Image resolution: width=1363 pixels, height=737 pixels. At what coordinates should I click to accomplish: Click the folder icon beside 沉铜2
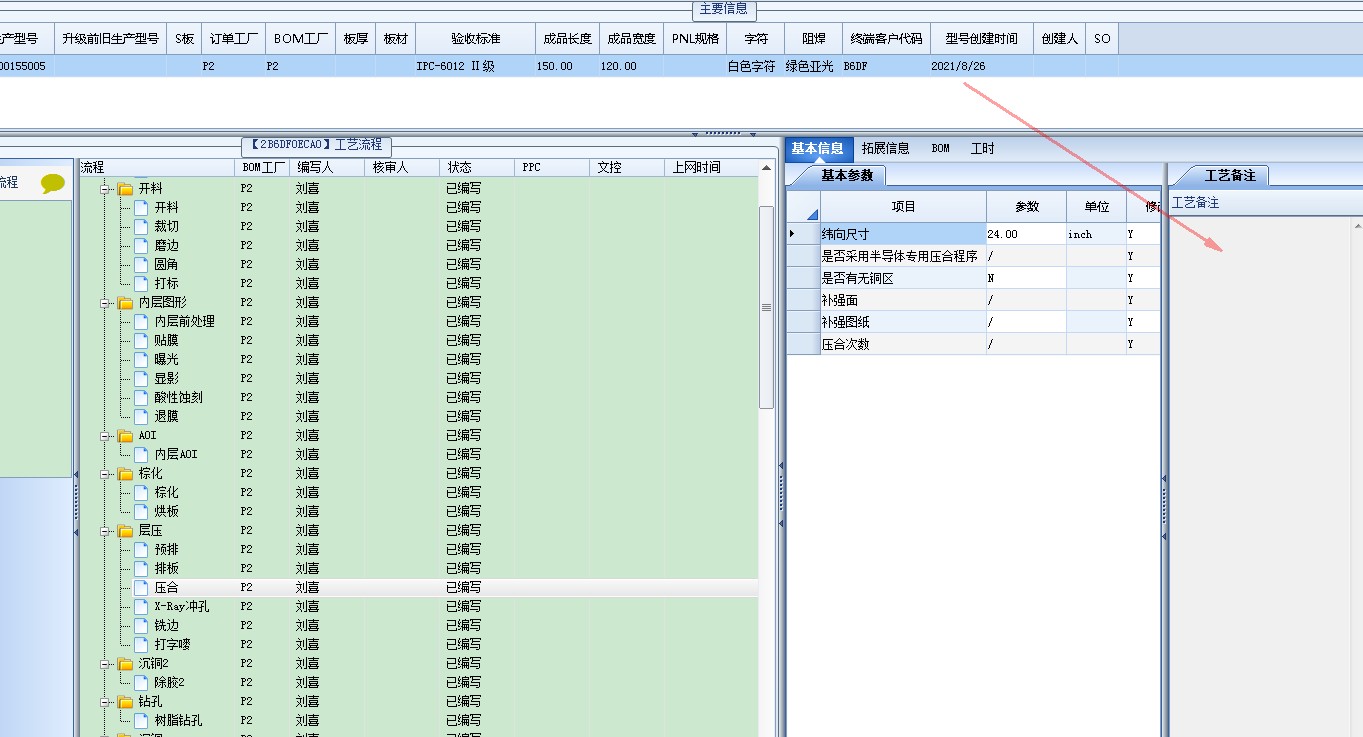[125, 663]
